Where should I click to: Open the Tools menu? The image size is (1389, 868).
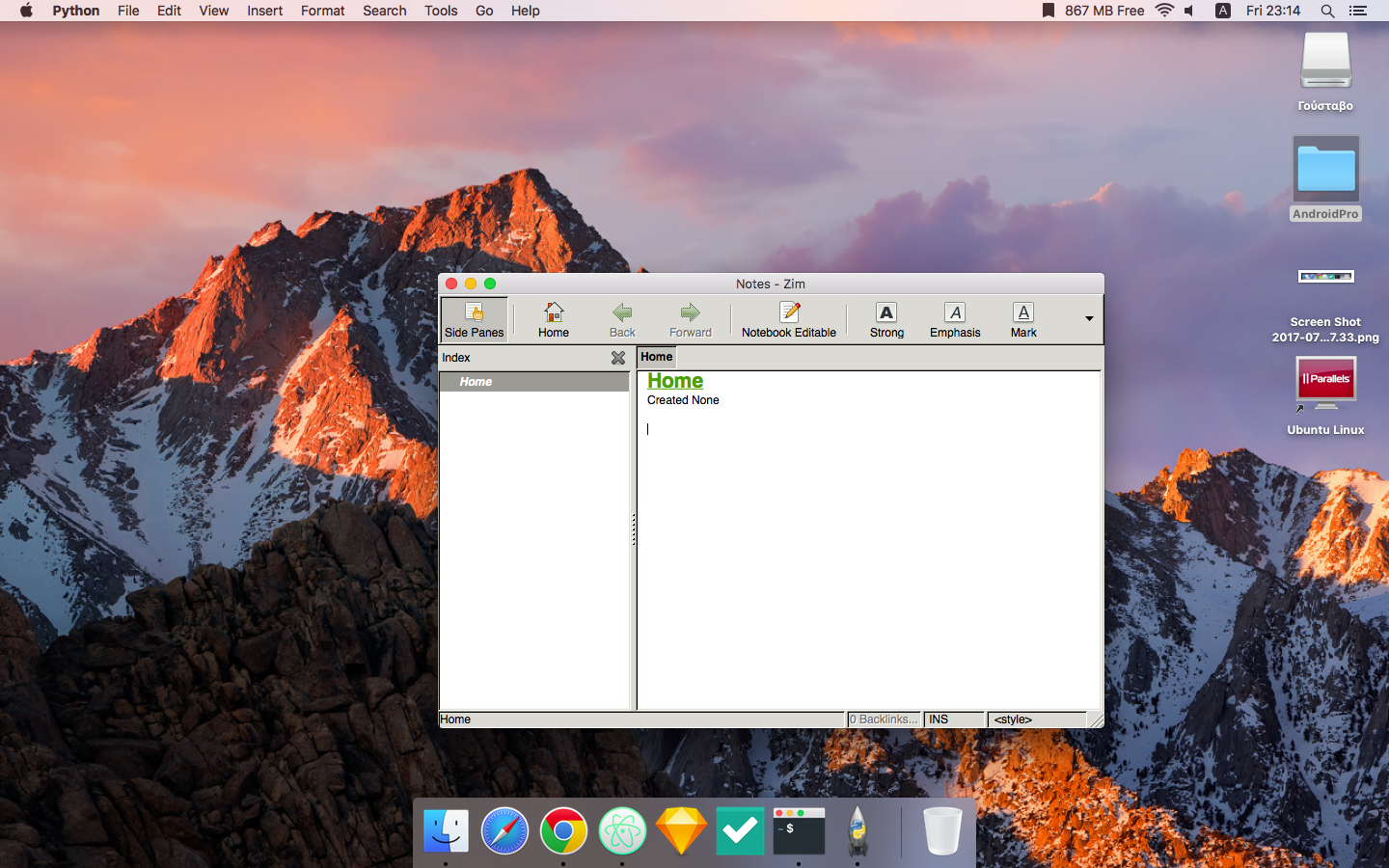(441, 11)
